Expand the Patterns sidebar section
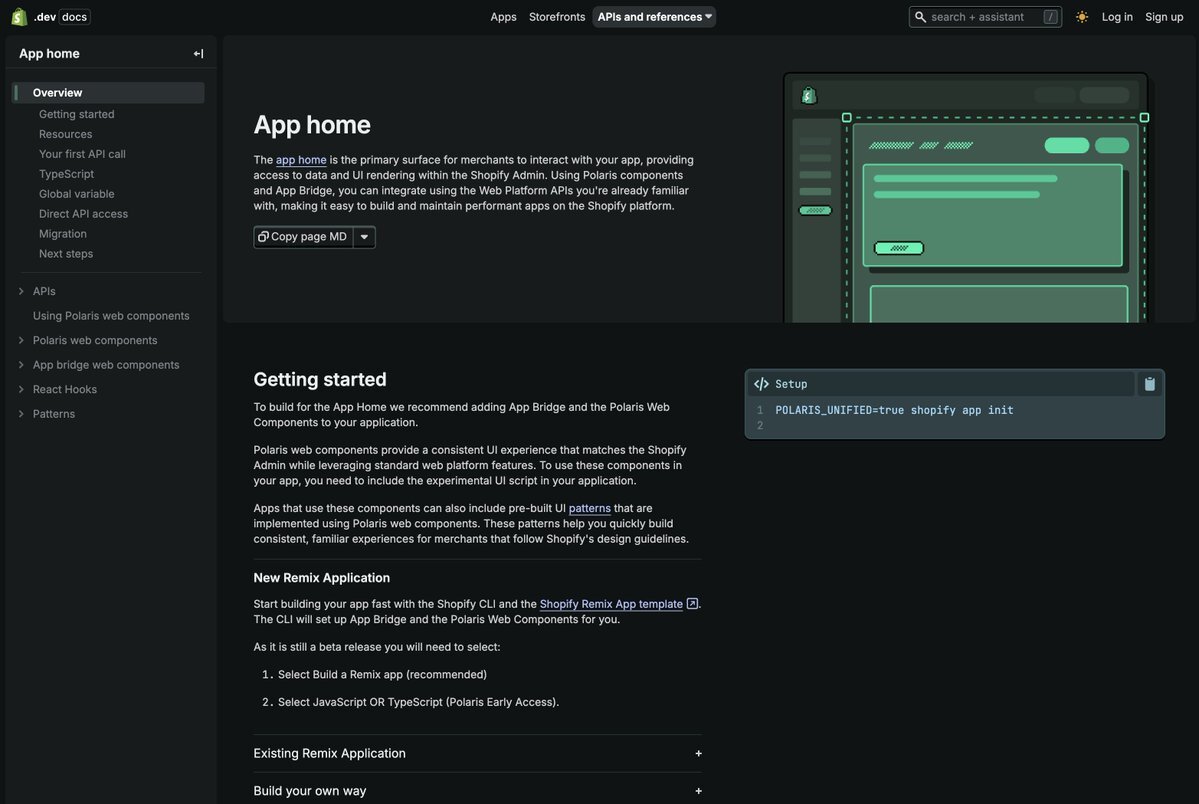 coord(21,414)
